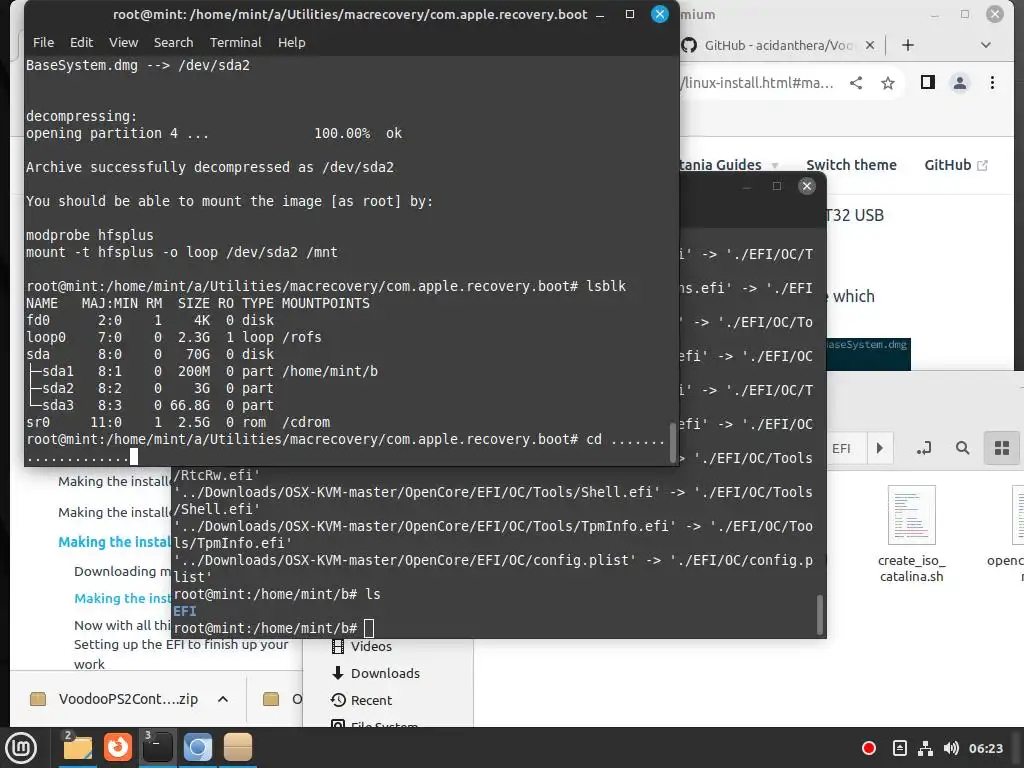
Task: Open the Chromium three-dot menu
Action: tap(992, 83)
